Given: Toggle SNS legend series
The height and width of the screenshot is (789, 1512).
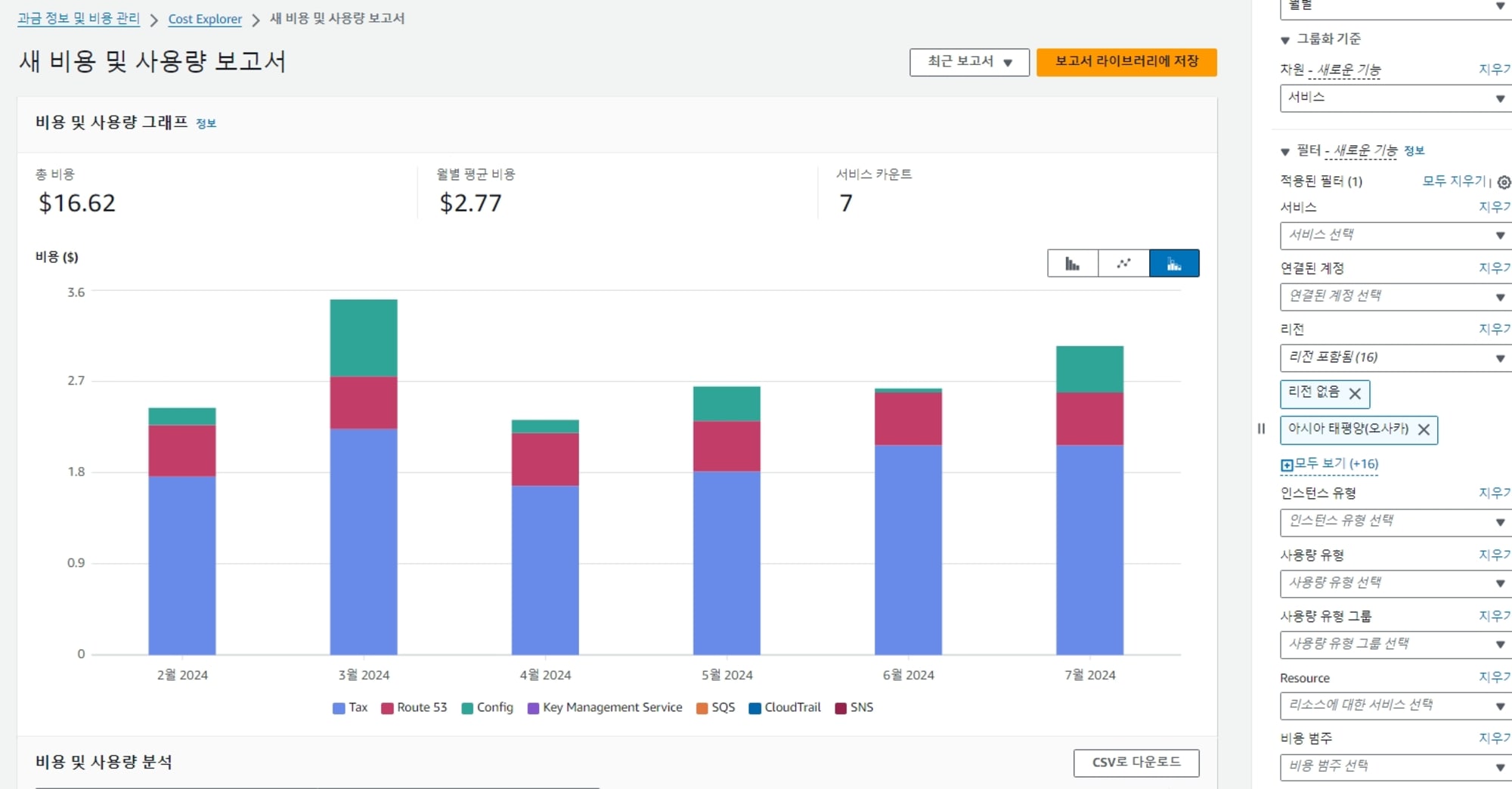Looking at the screenshot, I should pos(854,707).
